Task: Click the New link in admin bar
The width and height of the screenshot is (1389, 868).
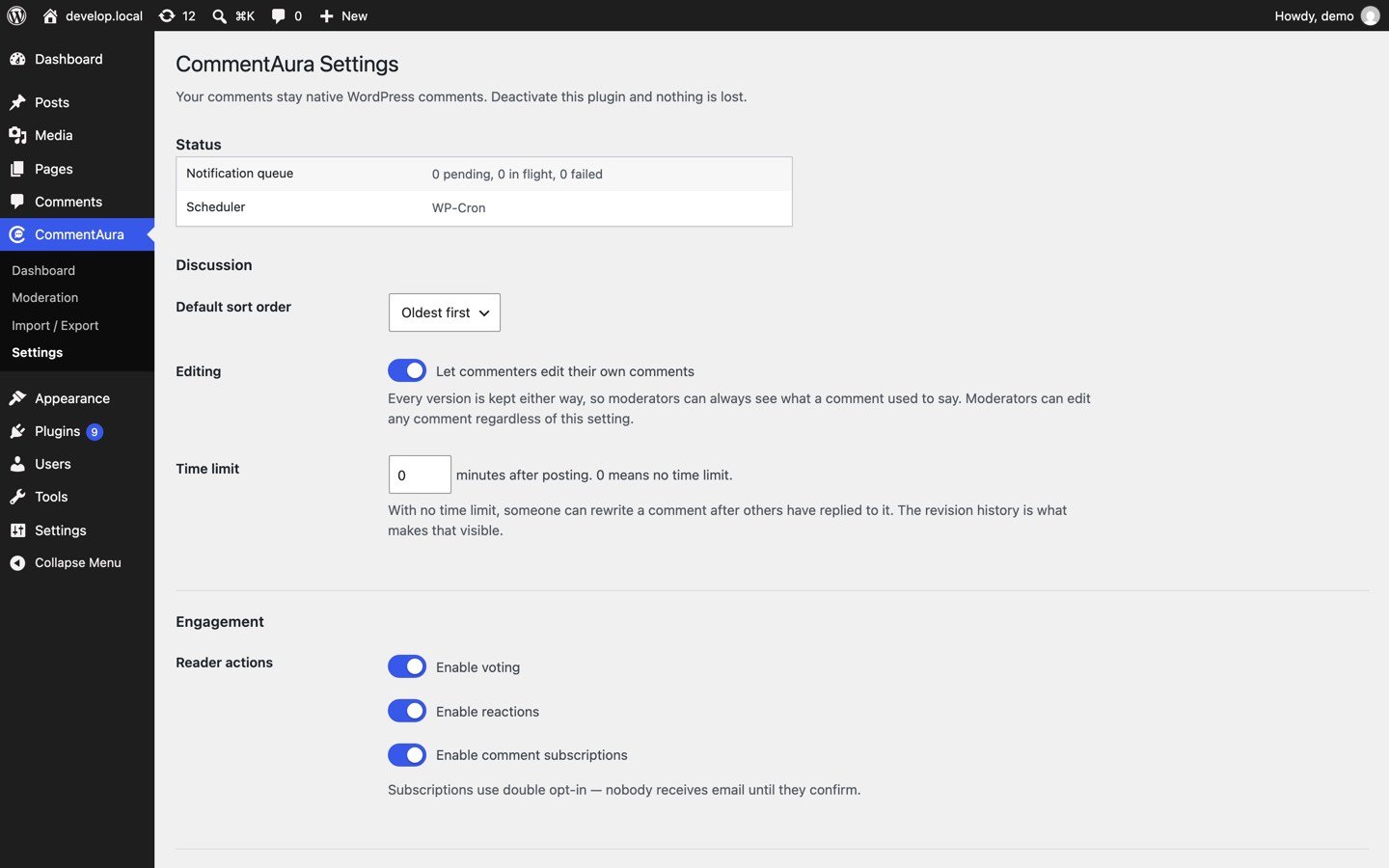Action: tap(354, 15)
